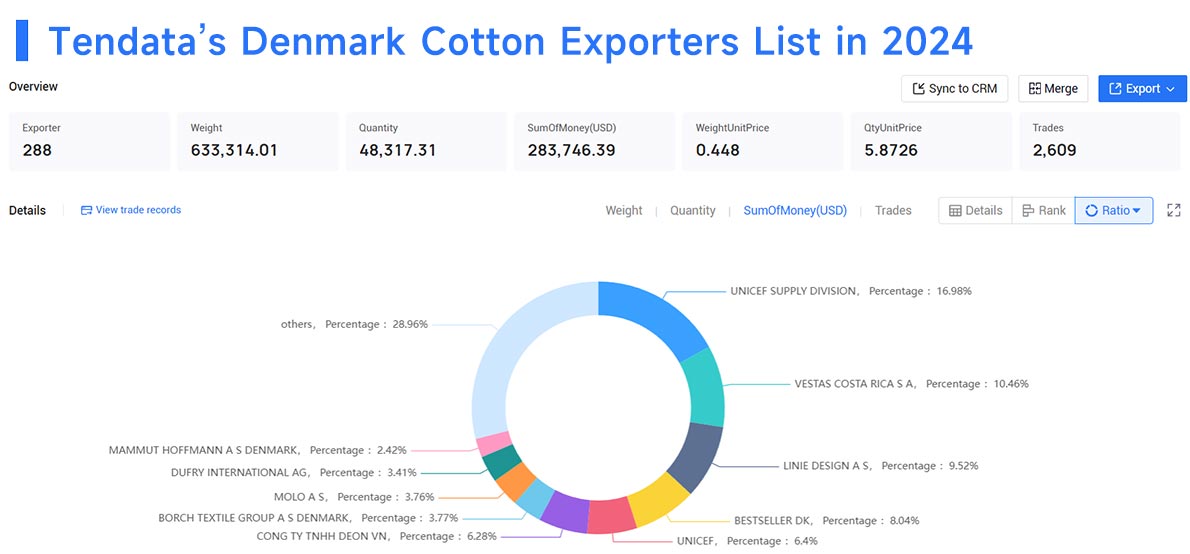
Task: Show the Rank chart view
Action: (x=1044, y=211)
